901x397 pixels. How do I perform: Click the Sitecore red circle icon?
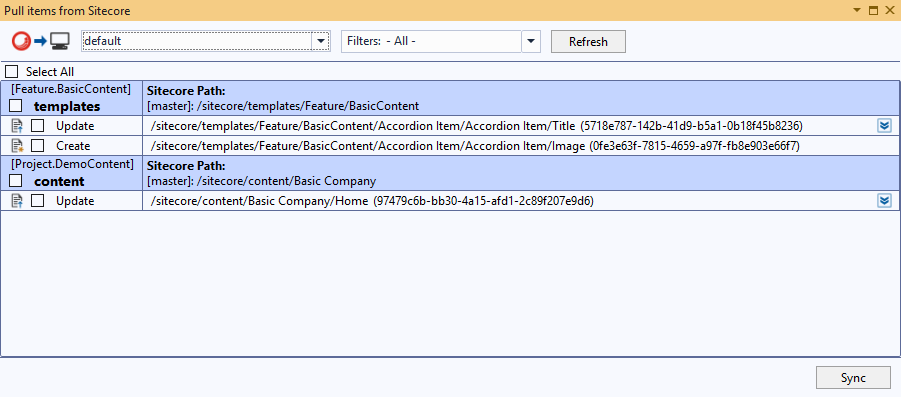click(21, 41)
